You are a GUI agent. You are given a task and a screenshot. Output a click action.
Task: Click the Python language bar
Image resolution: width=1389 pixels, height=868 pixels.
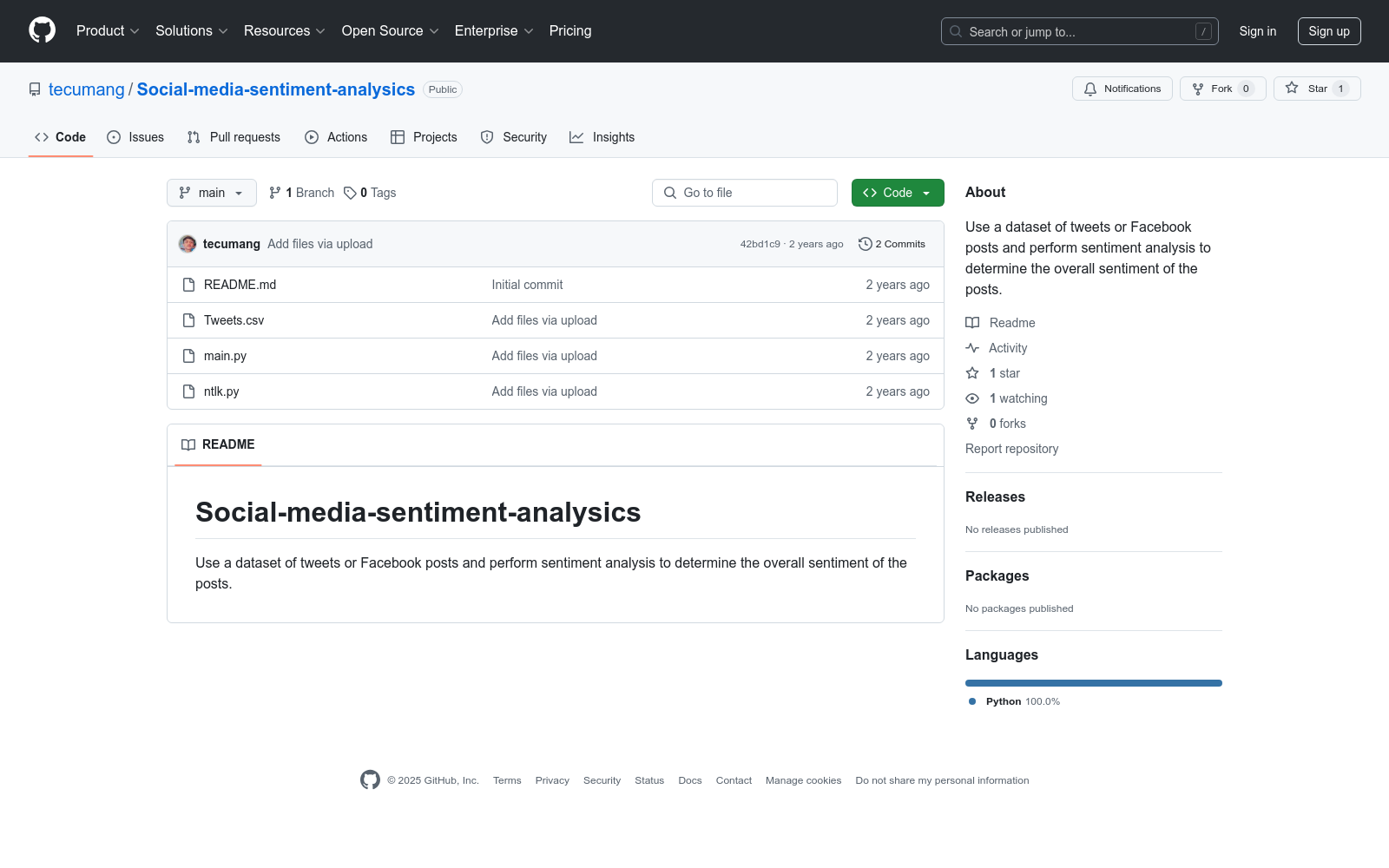[1094, 683]
